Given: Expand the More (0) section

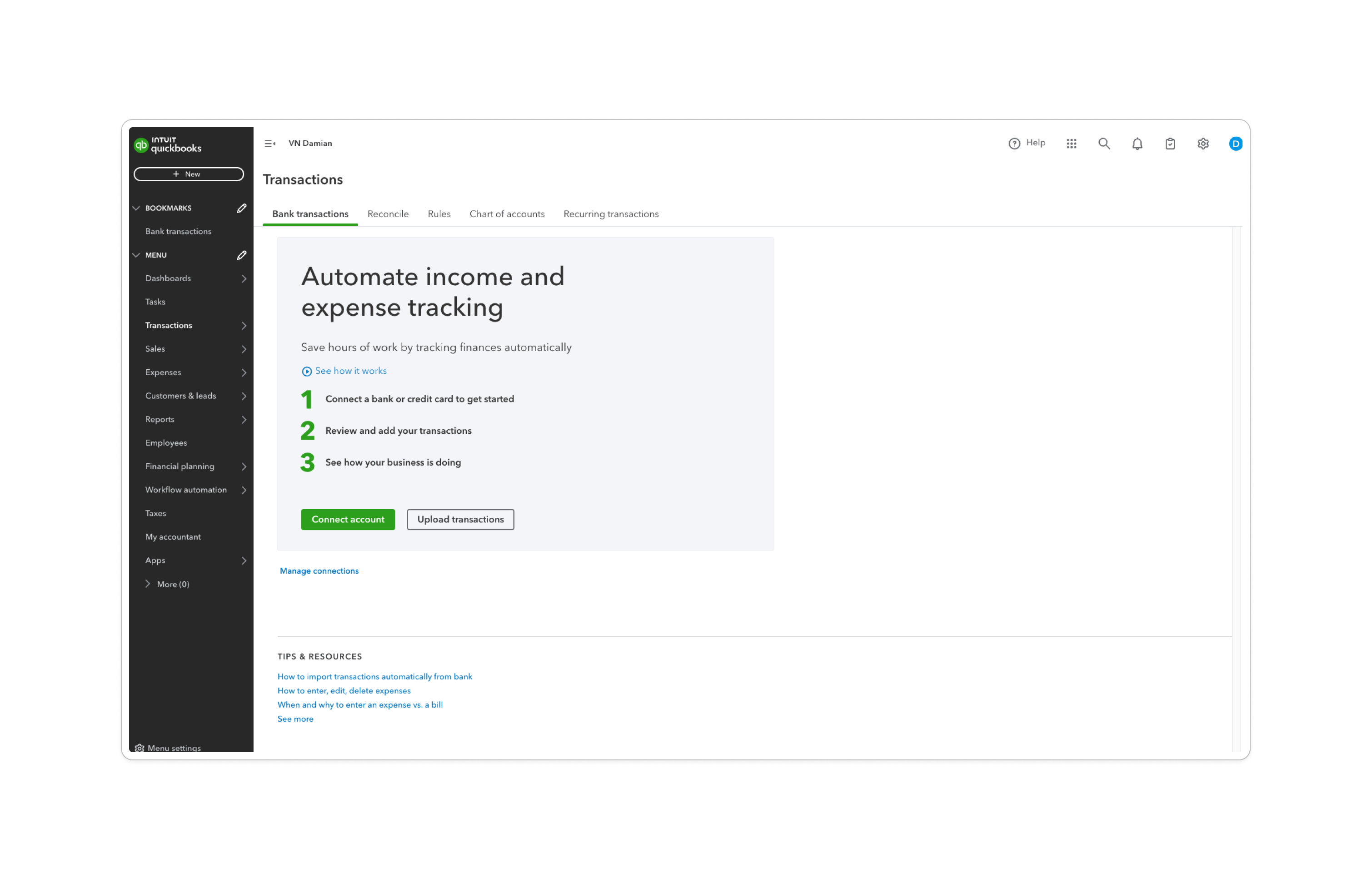Looking at the screenshot, I should tap(148, 584).
